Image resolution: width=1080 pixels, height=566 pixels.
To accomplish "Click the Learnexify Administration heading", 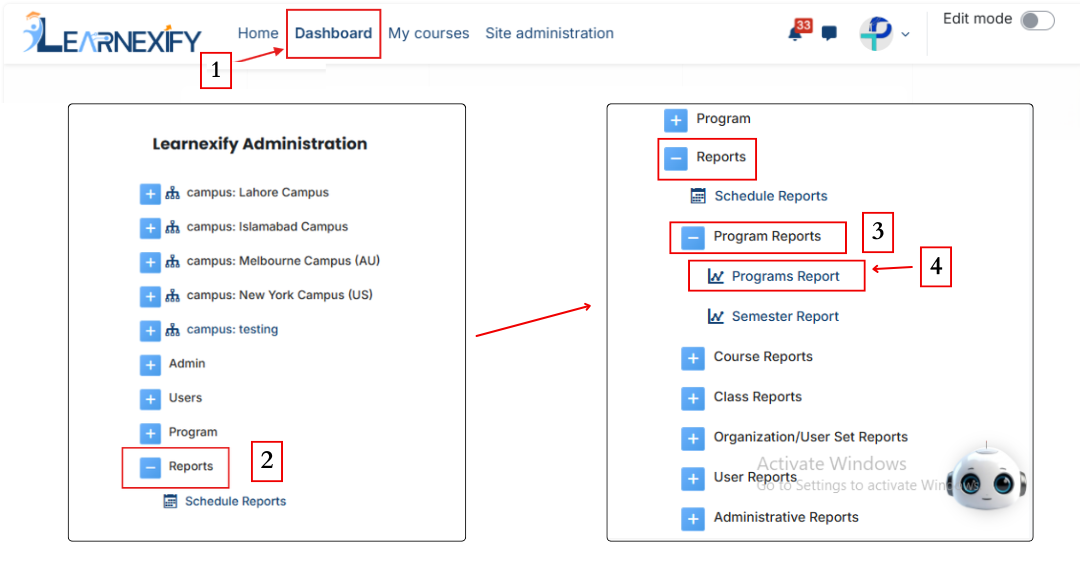I will (260, 144).
